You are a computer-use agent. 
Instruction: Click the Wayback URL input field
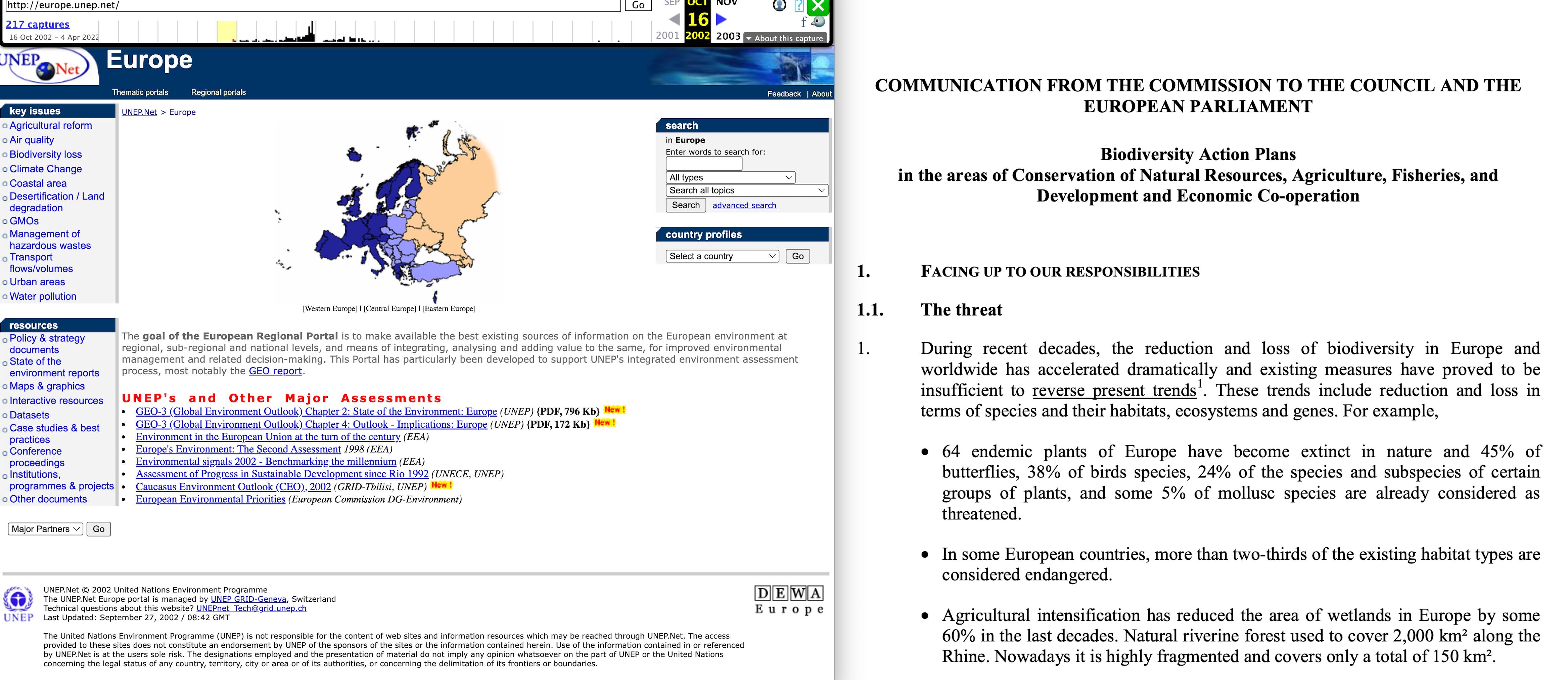coord(312,5)
